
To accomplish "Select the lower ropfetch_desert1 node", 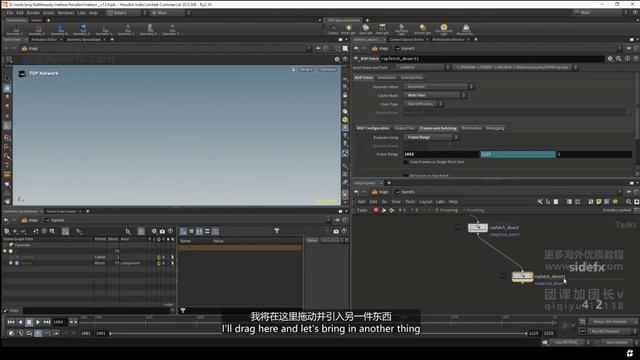I will click(522, 277).
